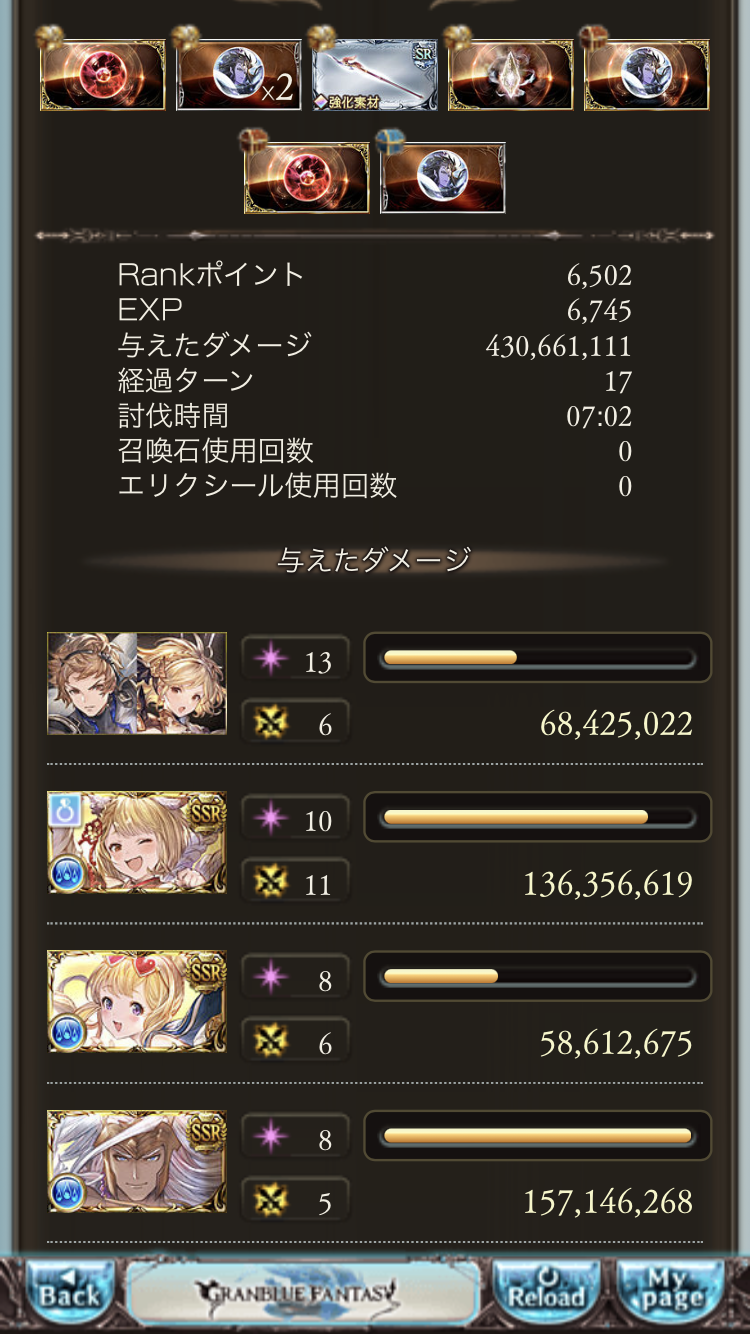Tap the Back button
750x1334 pixels.
[x=68, y=1293]
